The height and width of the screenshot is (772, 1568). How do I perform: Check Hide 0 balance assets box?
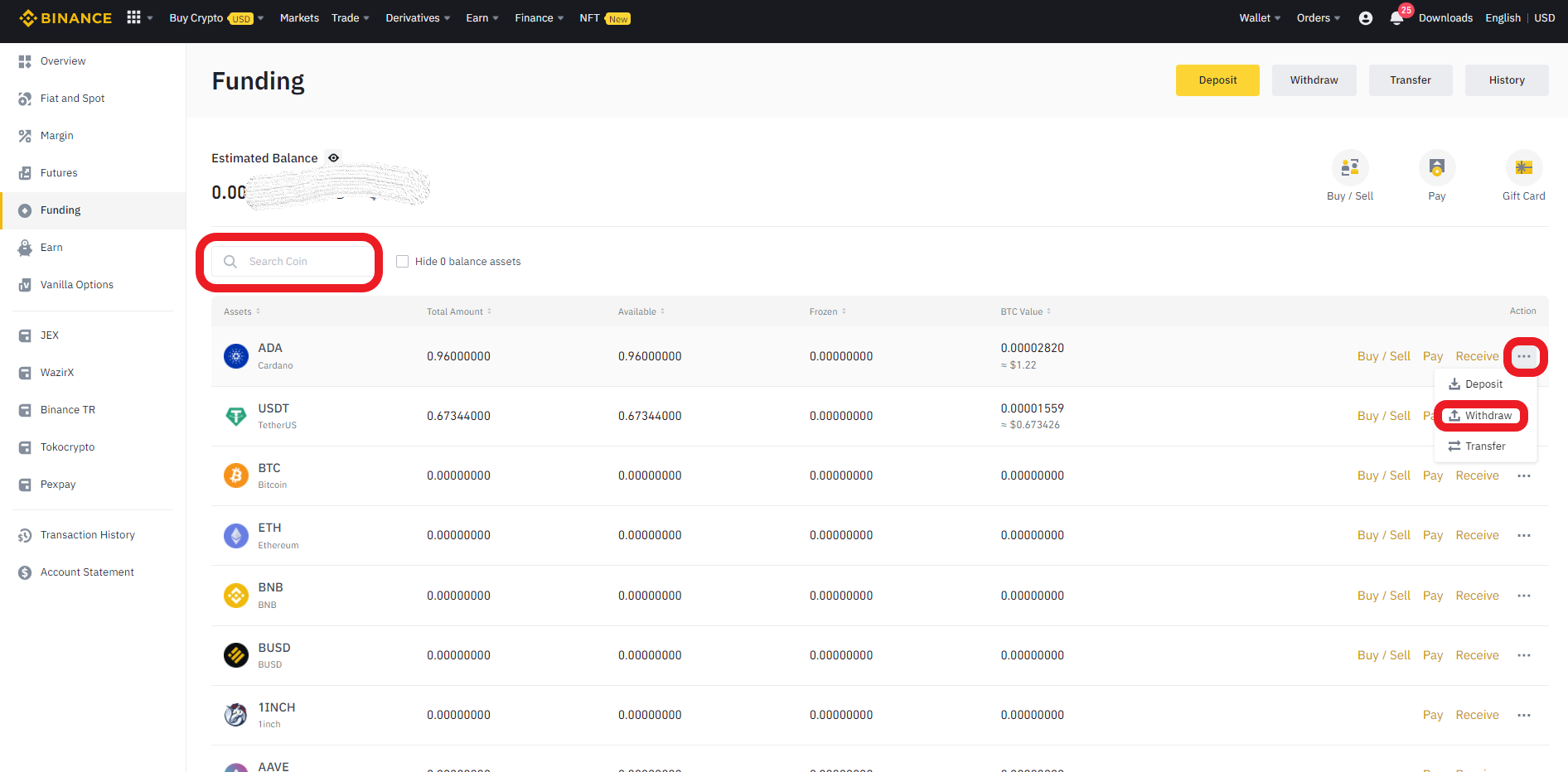[x=403, y=261]
